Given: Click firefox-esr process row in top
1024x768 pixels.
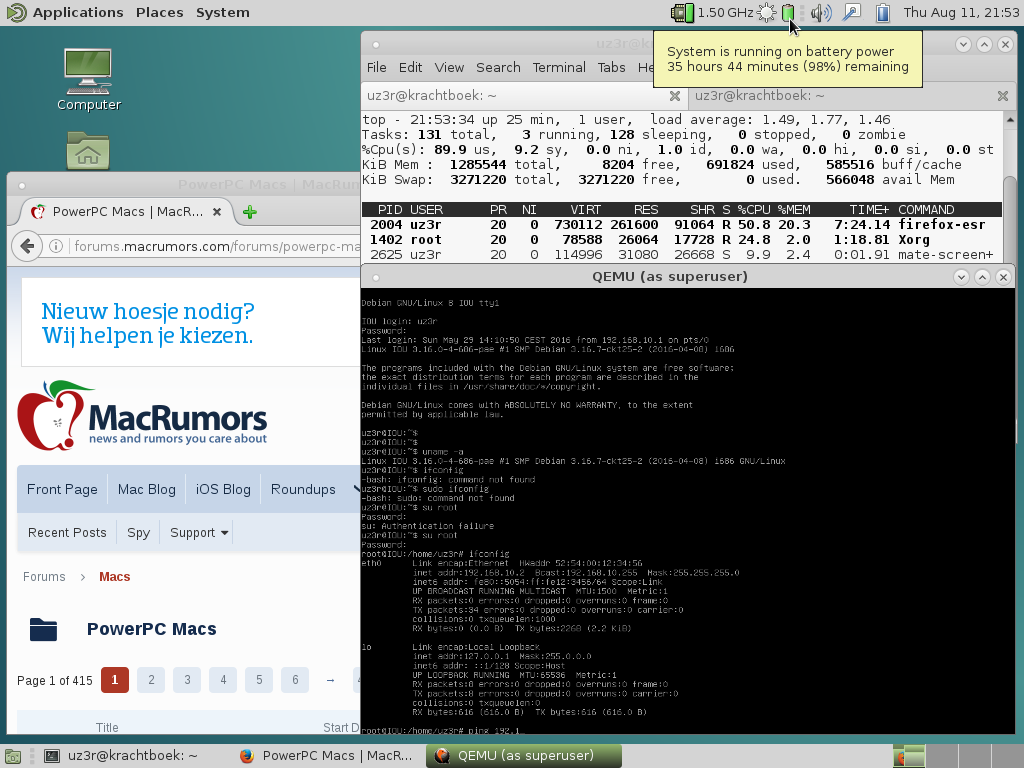Looking at the screenshot, I should pos(682,225).
